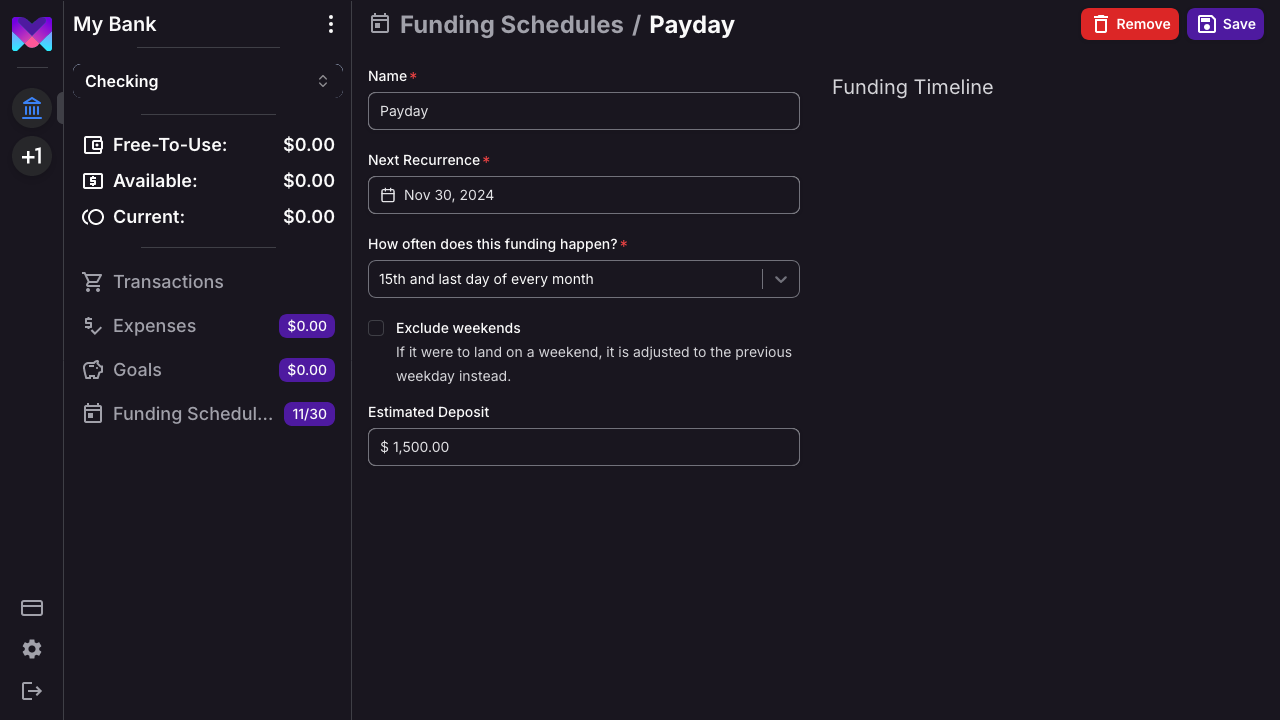Go to Transactions page
The image size is (1280, 720).
pyautogui.click(x=168, y=282)
